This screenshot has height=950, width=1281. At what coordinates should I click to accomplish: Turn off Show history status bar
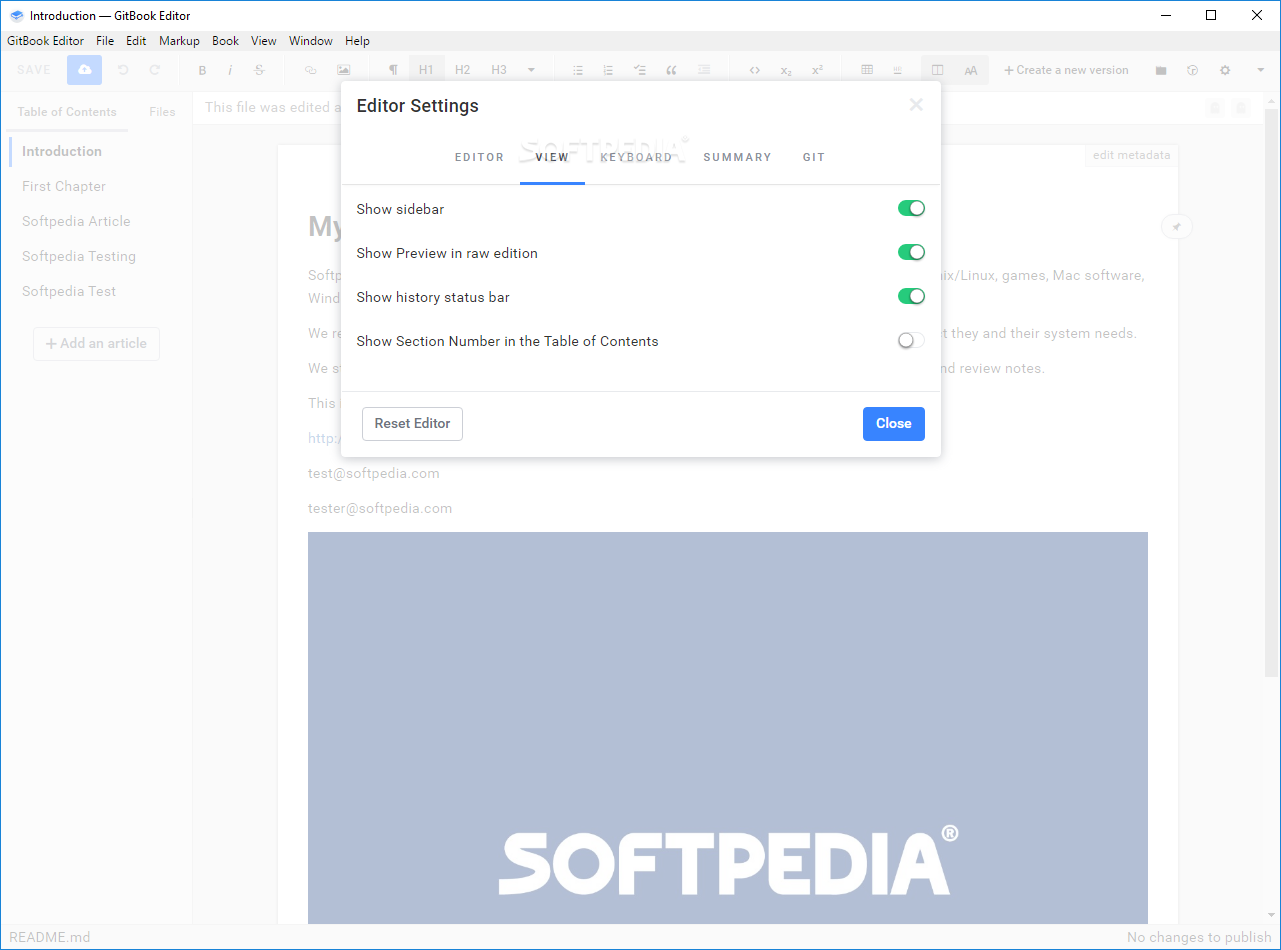[911, 296]
